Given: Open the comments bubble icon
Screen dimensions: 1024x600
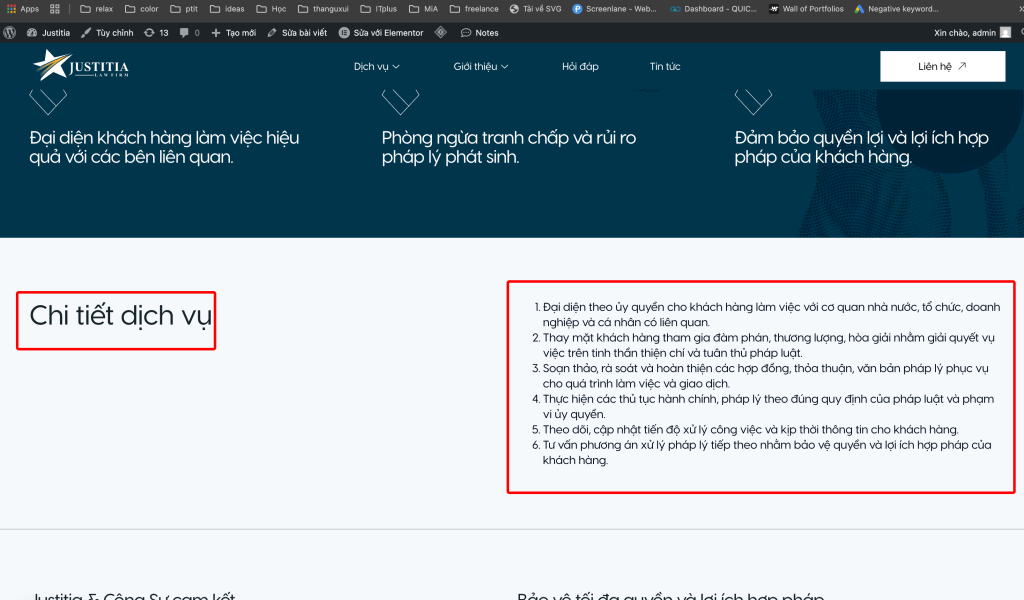Looking at the screenshot, I should click(189, 32).
